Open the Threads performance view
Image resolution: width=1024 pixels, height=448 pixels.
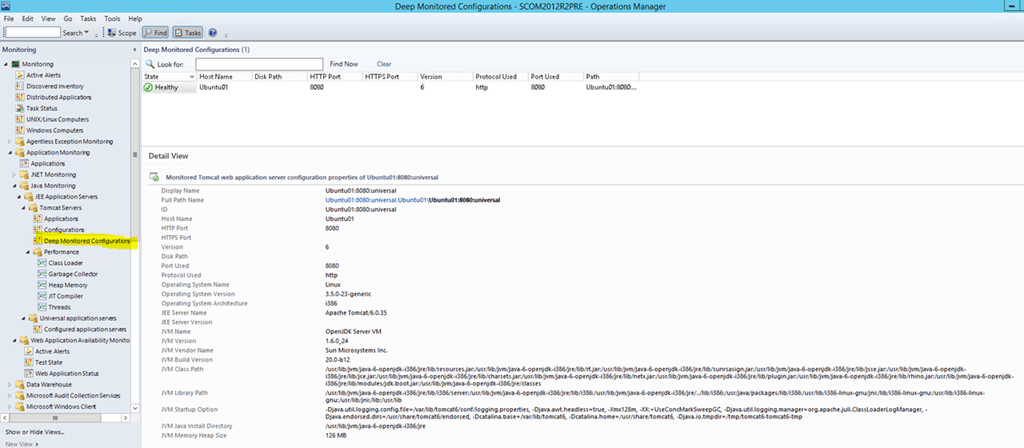click(x=59, y=307)
